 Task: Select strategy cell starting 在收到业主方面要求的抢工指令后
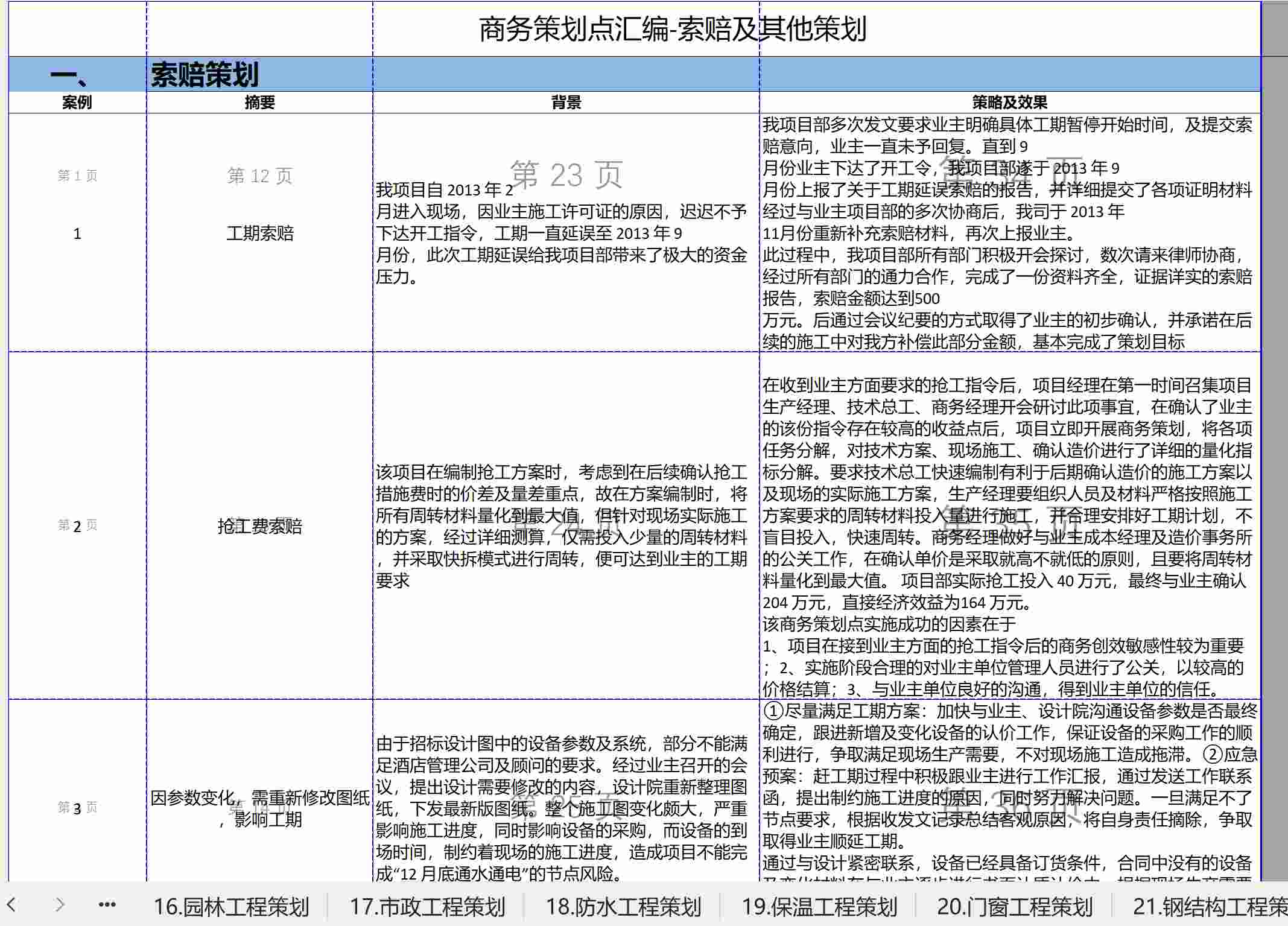[x=1010, y=526]
